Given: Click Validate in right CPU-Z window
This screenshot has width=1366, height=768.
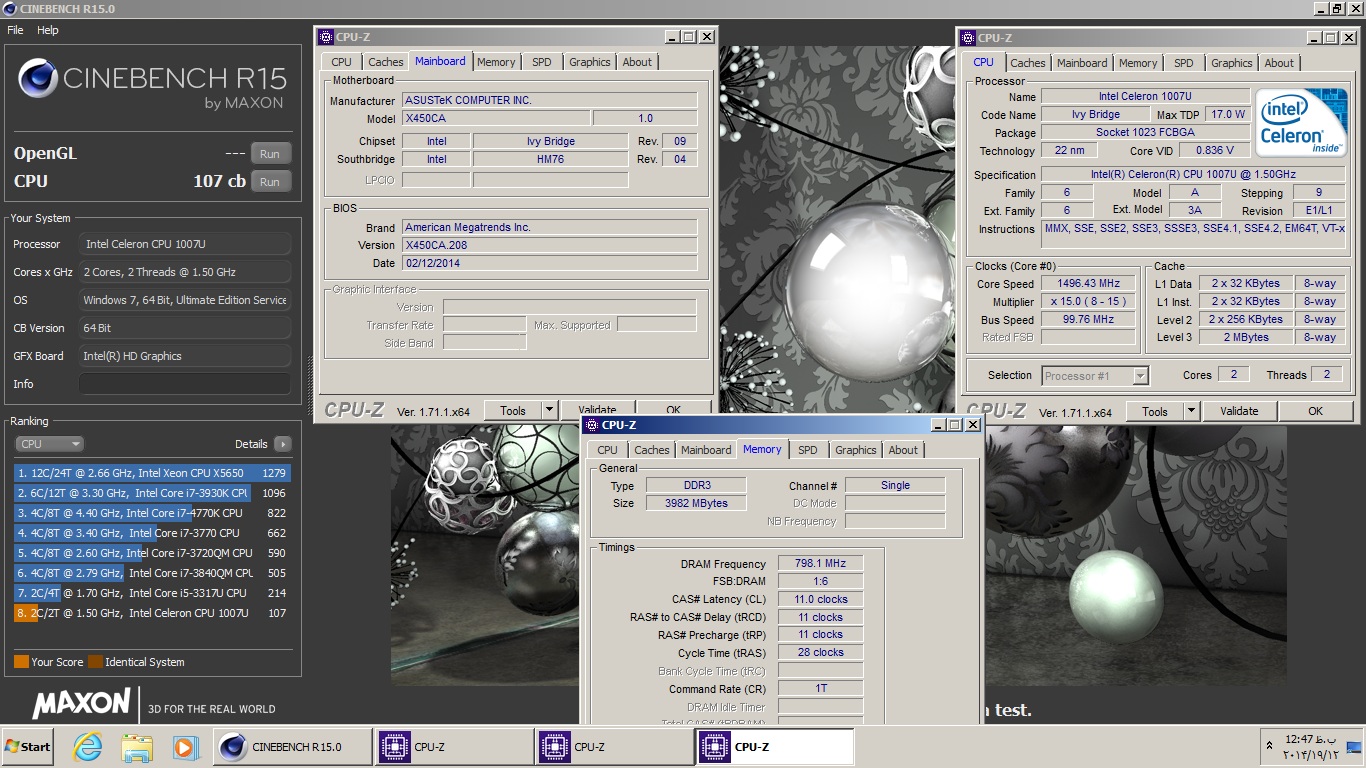Looking at the screenshot, I should pos(1239,411).
